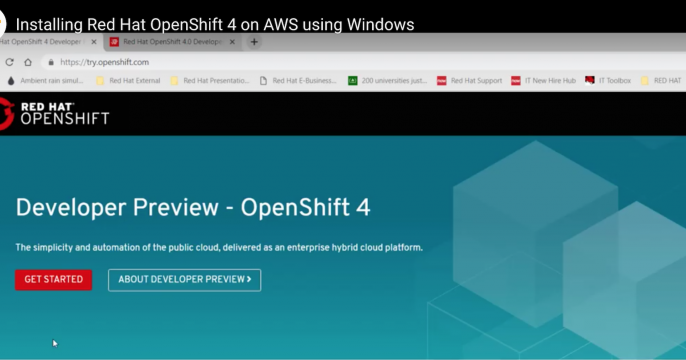Screen dimensions: 686x360
Task: Click the Red Hat OpenShift logo
Action: (x=55, y=114)
